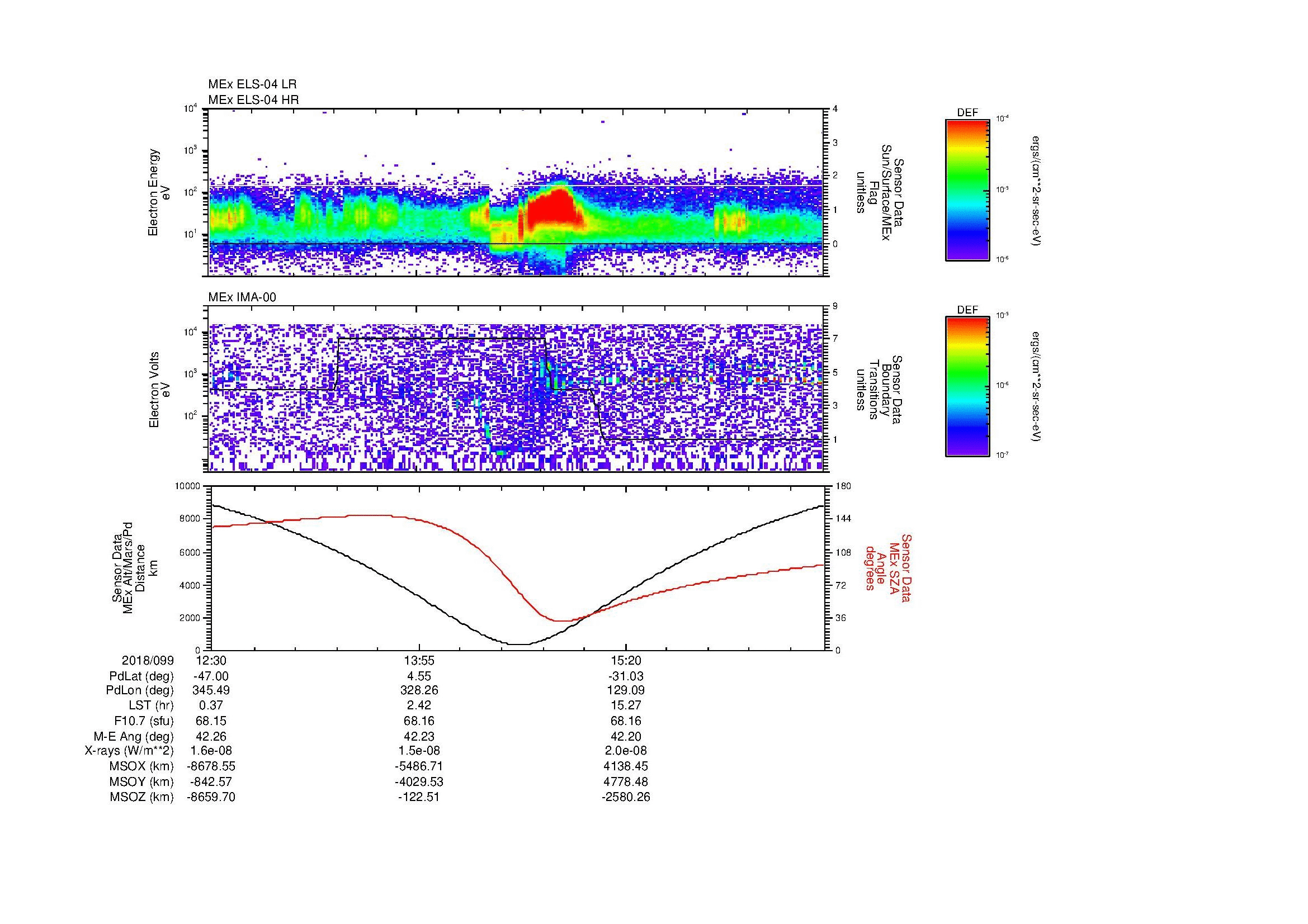Click the date label '2018/099'
This screenshot has width=1308, height=924.
coord(148,660)
